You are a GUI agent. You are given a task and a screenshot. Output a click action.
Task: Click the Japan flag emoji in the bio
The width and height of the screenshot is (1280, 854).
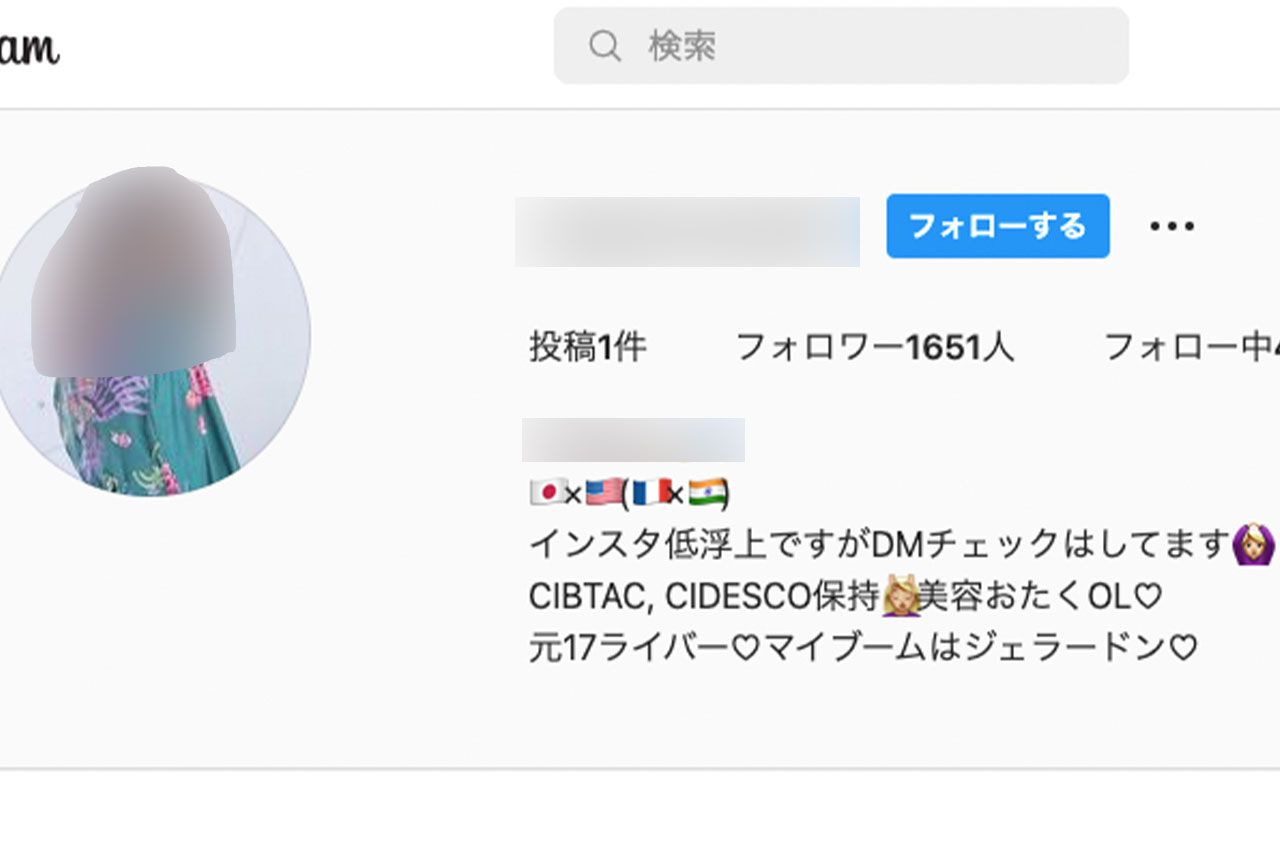click(544, 492)
